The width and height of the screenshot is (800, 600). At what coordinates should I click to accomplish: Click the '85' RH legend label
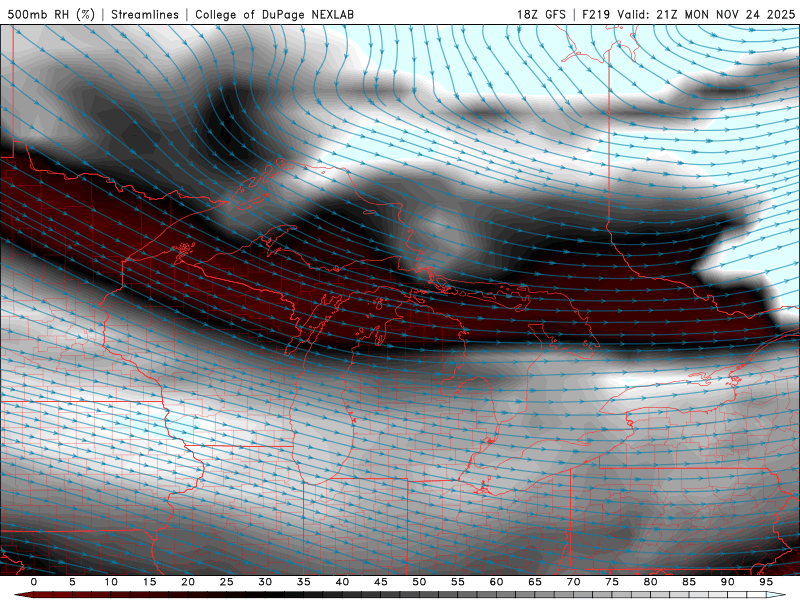689,582
